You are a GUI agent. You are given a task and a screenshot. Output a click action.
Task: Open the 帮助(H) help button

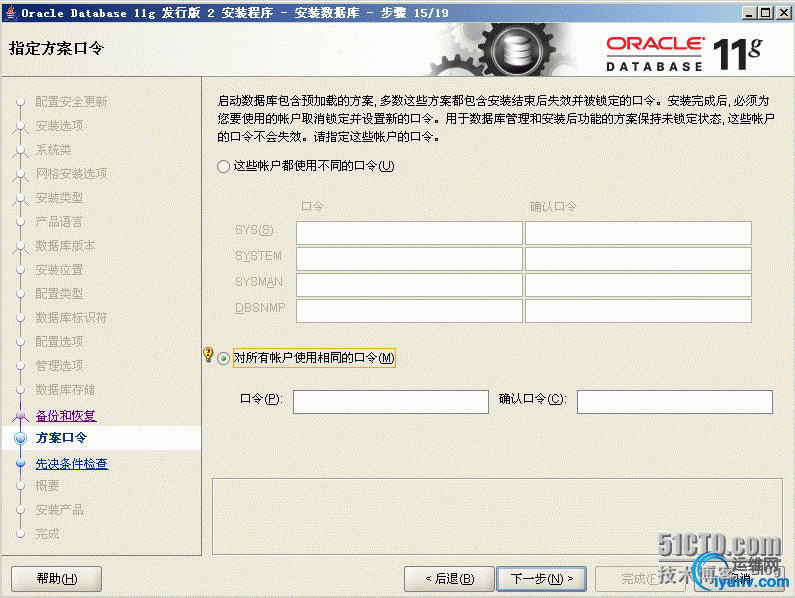click(x=56, y=579)
